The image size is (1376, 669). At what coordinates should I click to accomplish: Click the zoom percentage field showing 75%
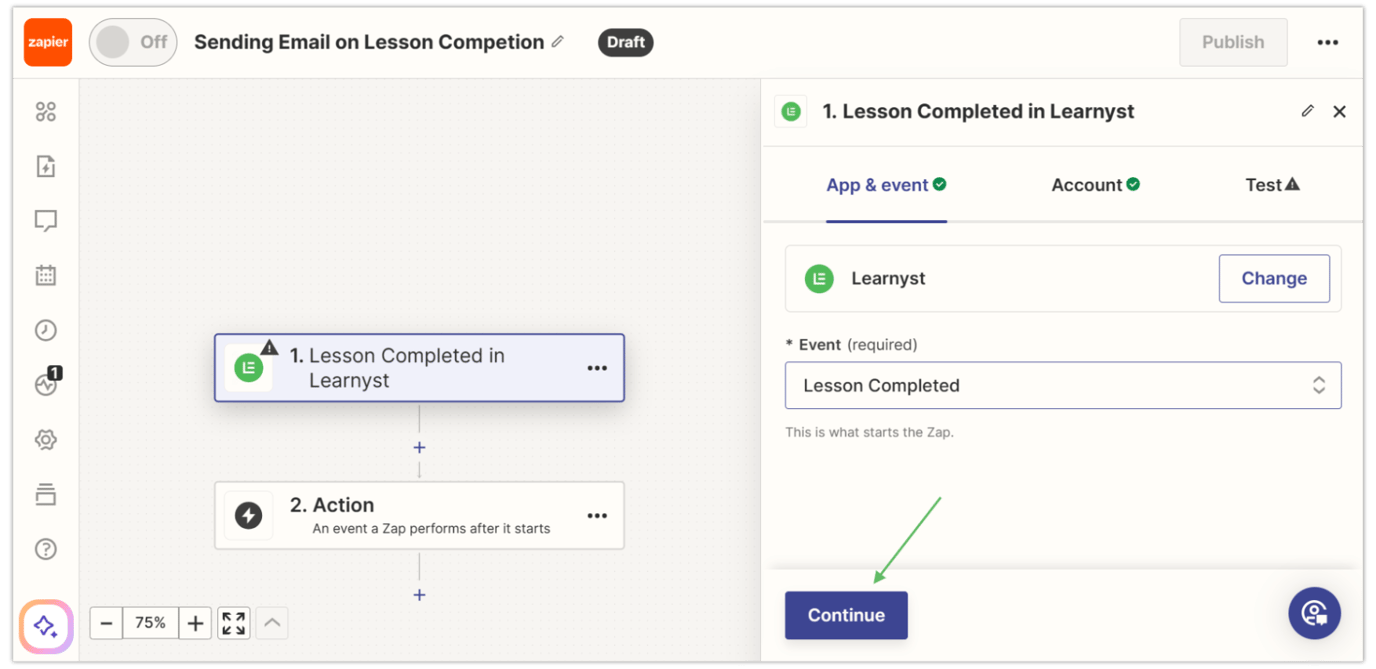click(150, 622)
